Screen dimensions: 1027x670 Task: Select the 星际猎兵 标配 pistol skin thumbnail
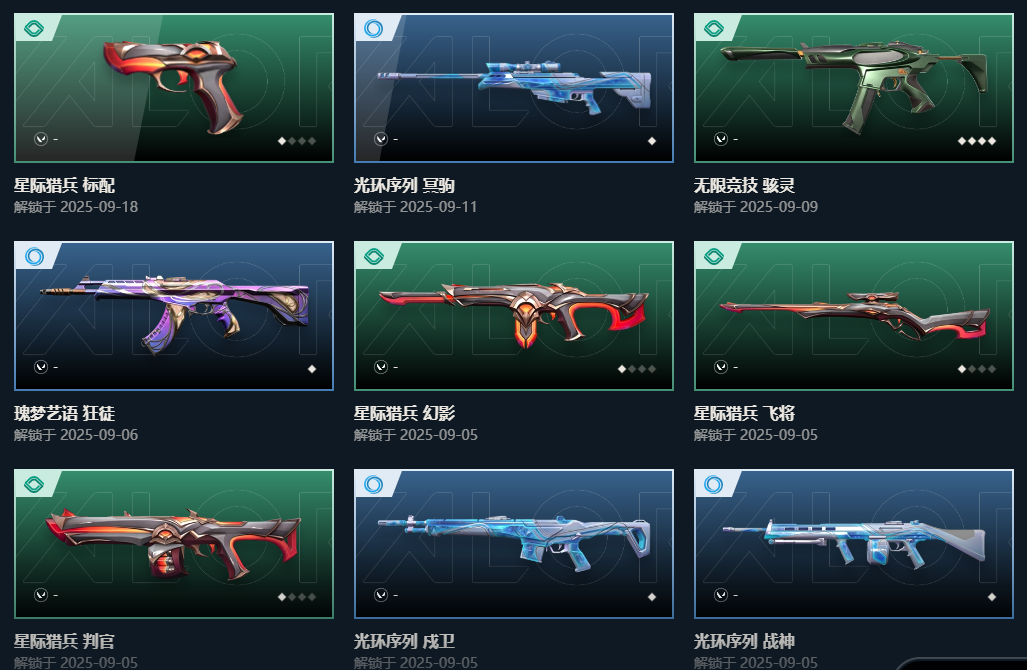click(174, 88)
